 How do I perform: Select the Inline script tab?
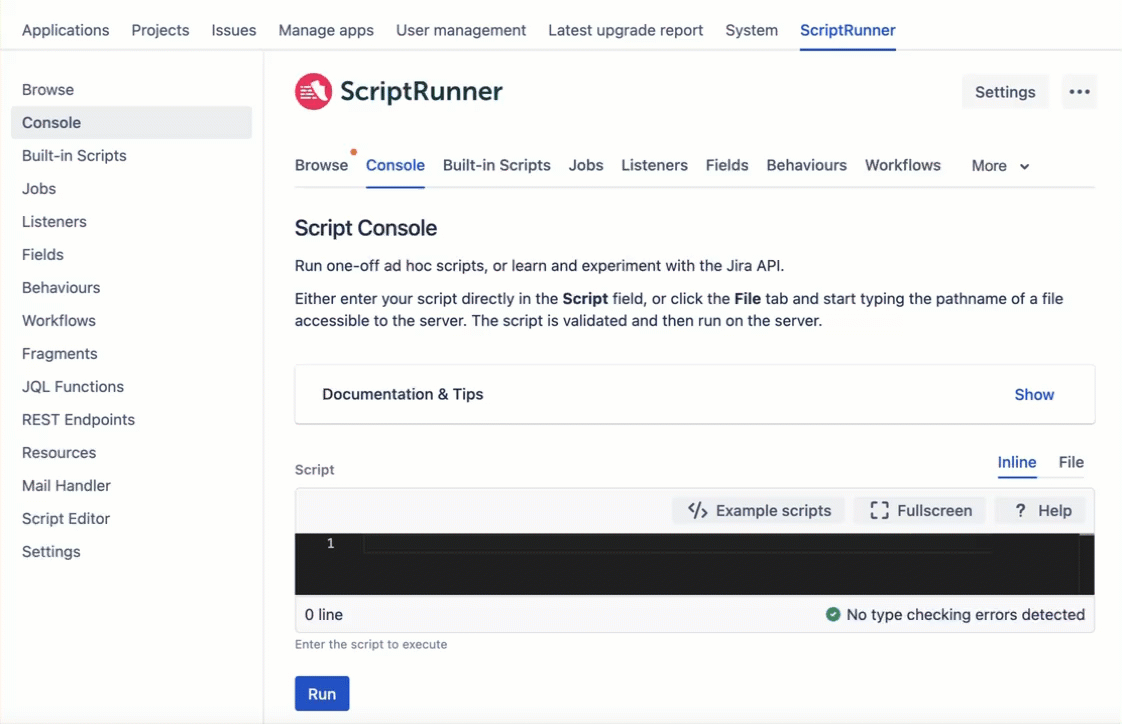(x=1017, y=462)
